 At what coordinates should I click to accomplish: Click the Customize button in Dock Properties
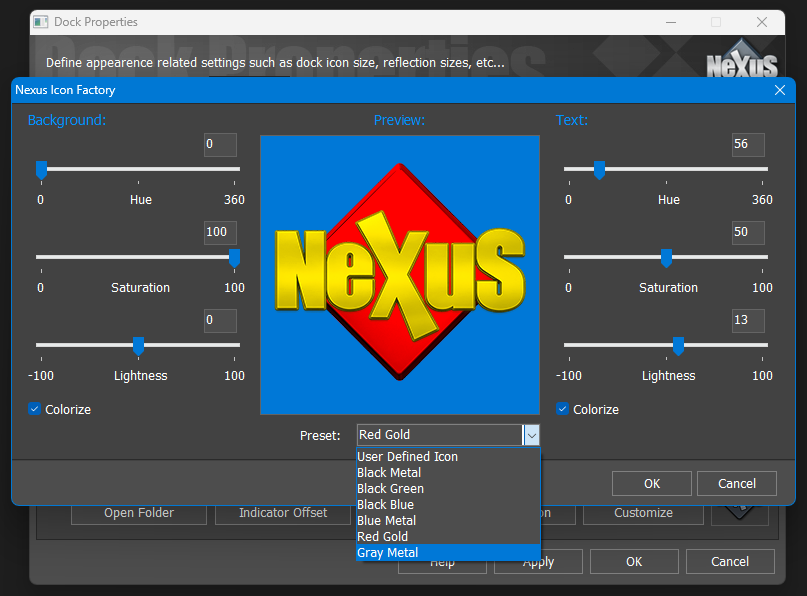pos(643,513)
